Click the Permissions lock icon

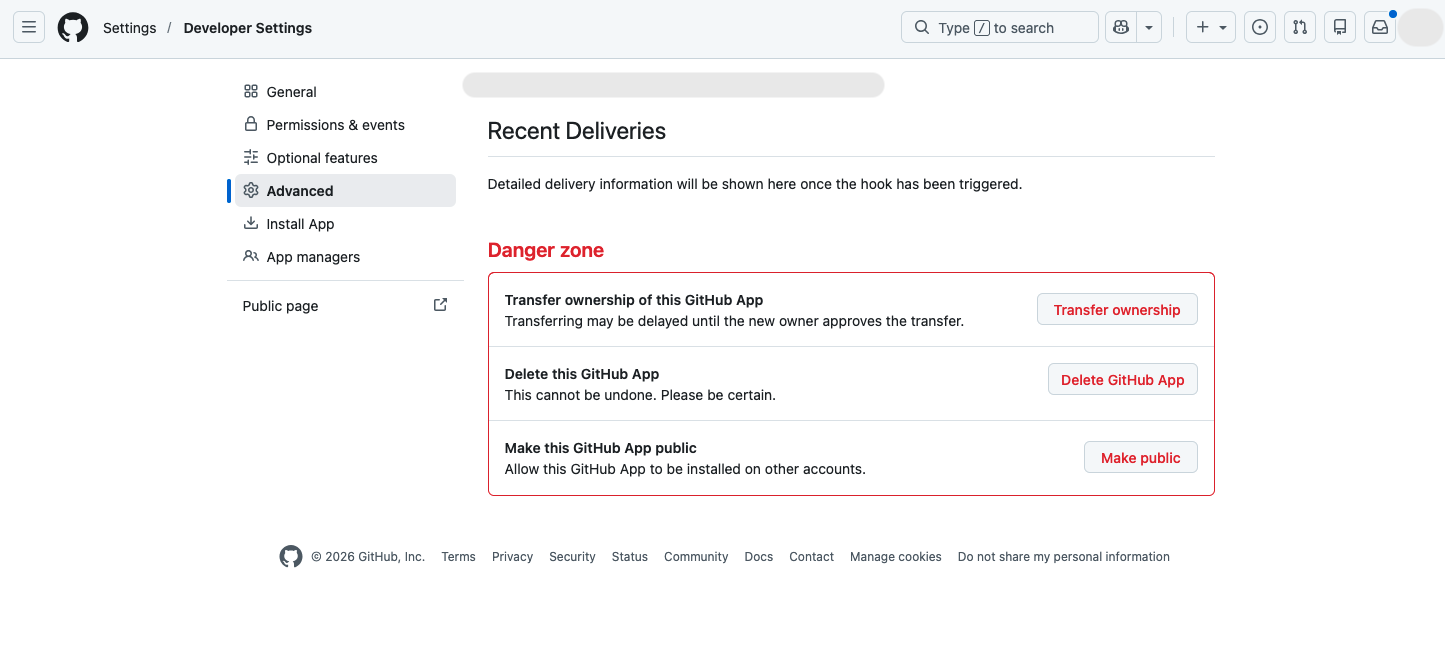click(x=251, y=124)
